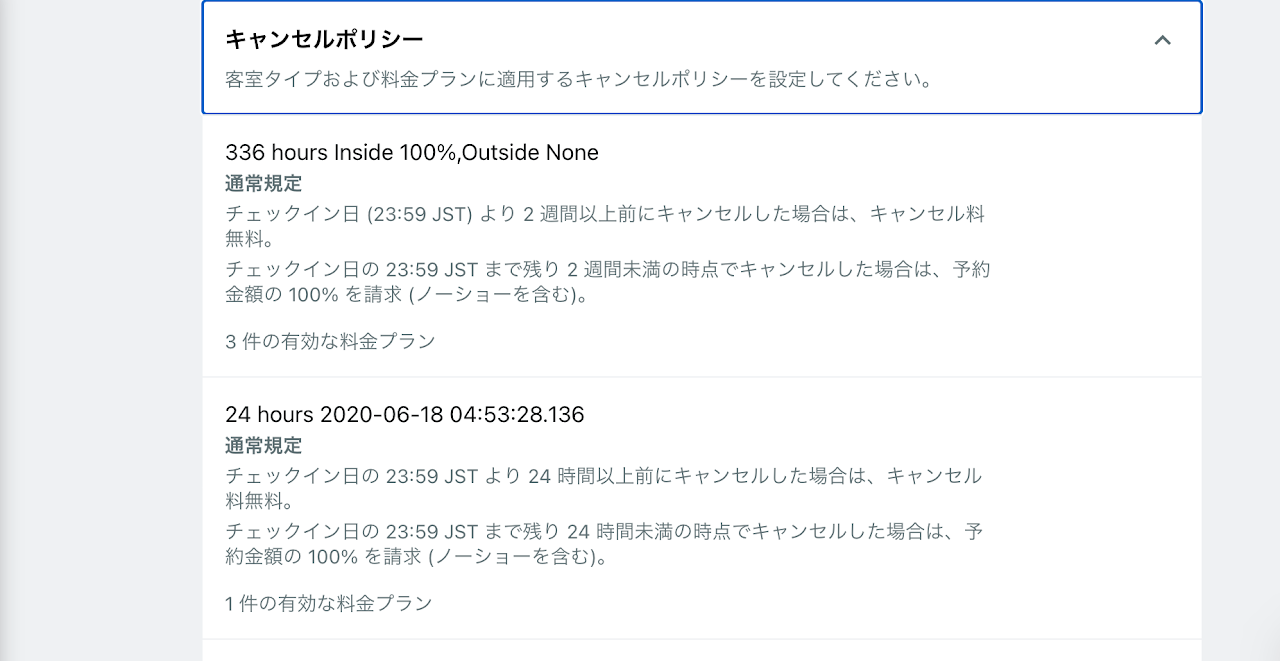
Task: Click the blank policy row below the 24 hours policy
Action: 700,651
